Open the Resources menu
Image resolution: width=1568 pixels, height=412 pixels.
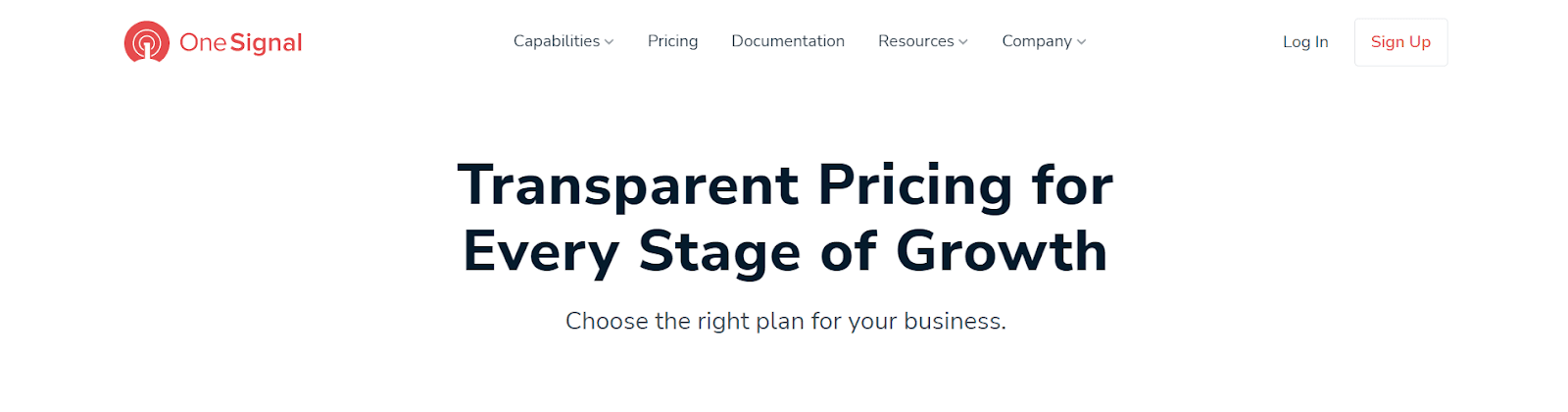click(x=915, y=41)
